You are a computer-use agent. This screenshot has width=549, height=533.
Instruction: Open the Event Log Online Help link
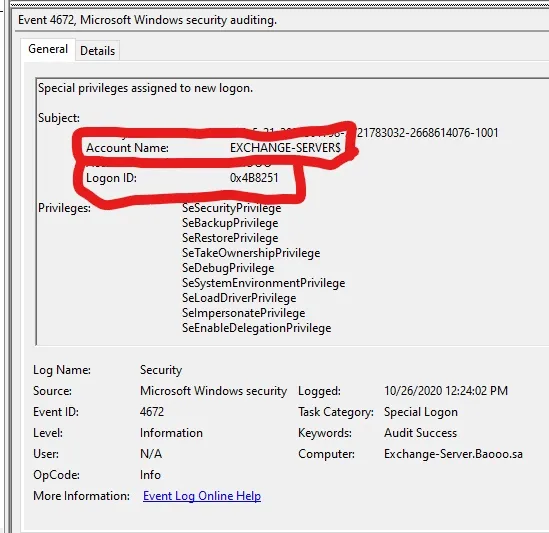pos(202,496)
